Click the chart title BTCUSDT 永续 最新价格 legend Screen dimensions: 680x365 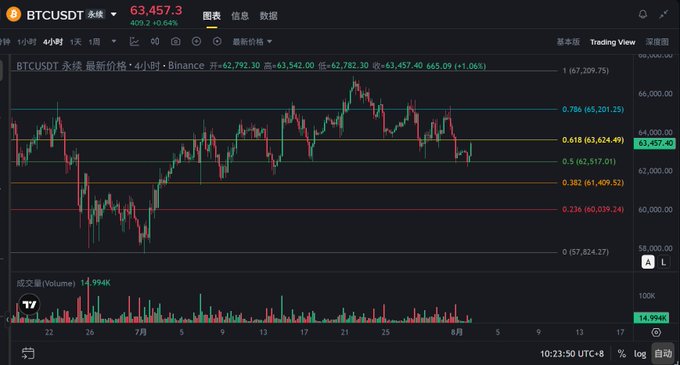(72, 66)
